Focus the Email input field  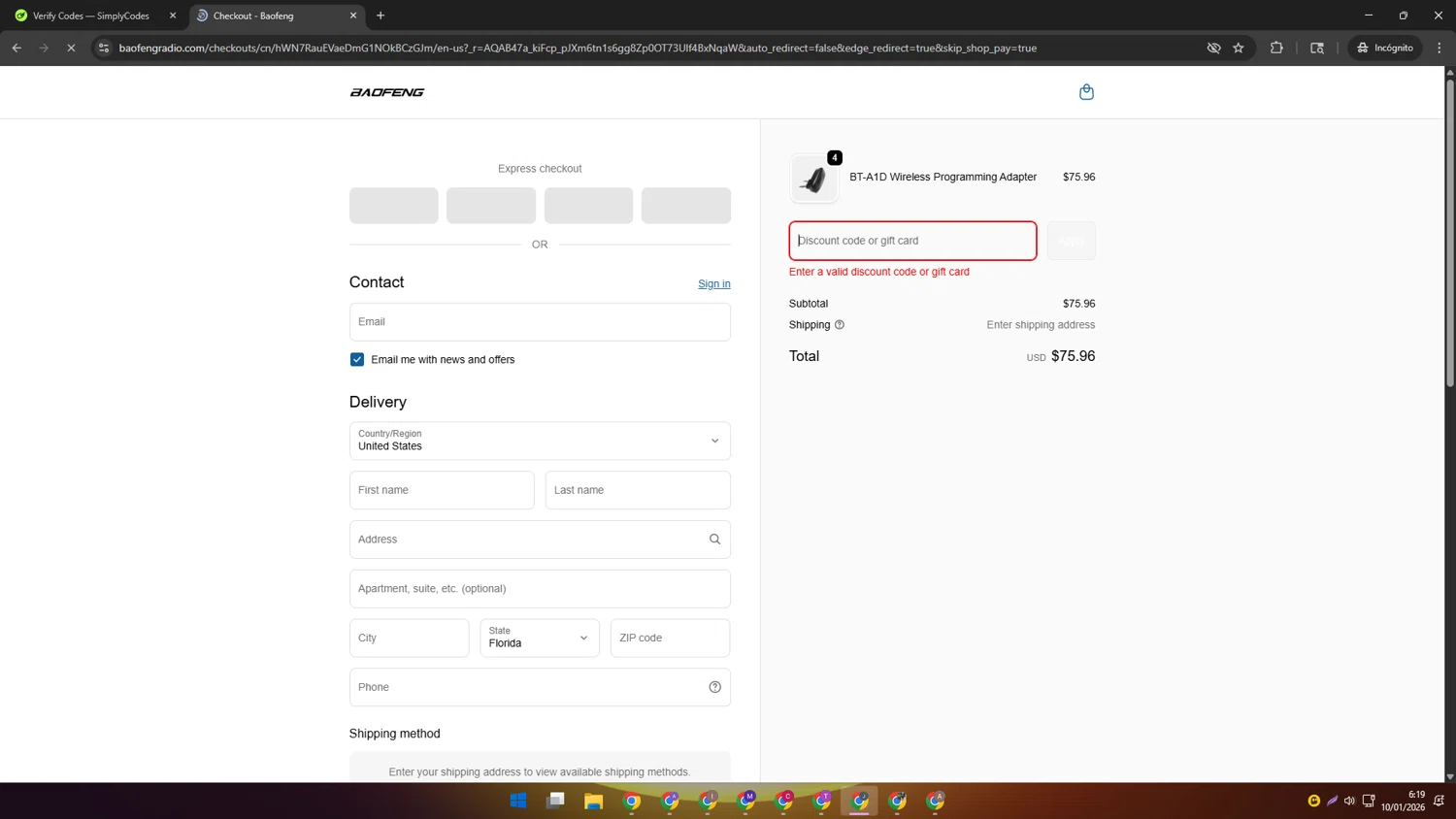(540, 322)
